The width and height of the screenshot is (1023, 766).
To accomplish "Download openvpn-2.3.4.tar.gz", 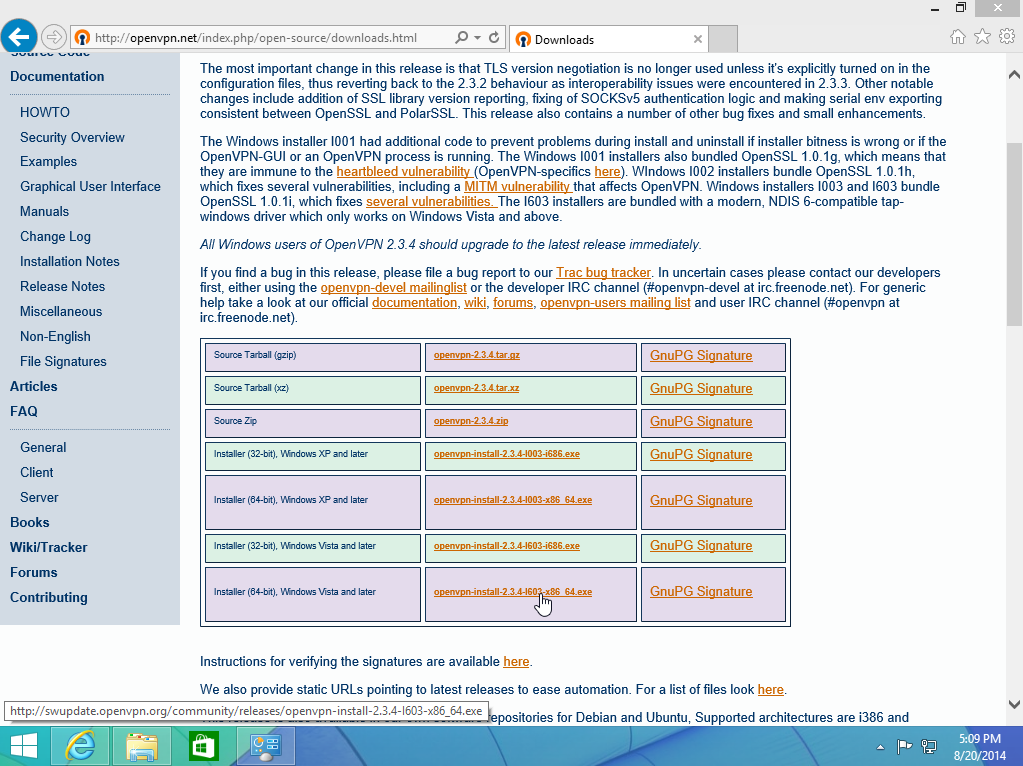I will coord(476,355).
